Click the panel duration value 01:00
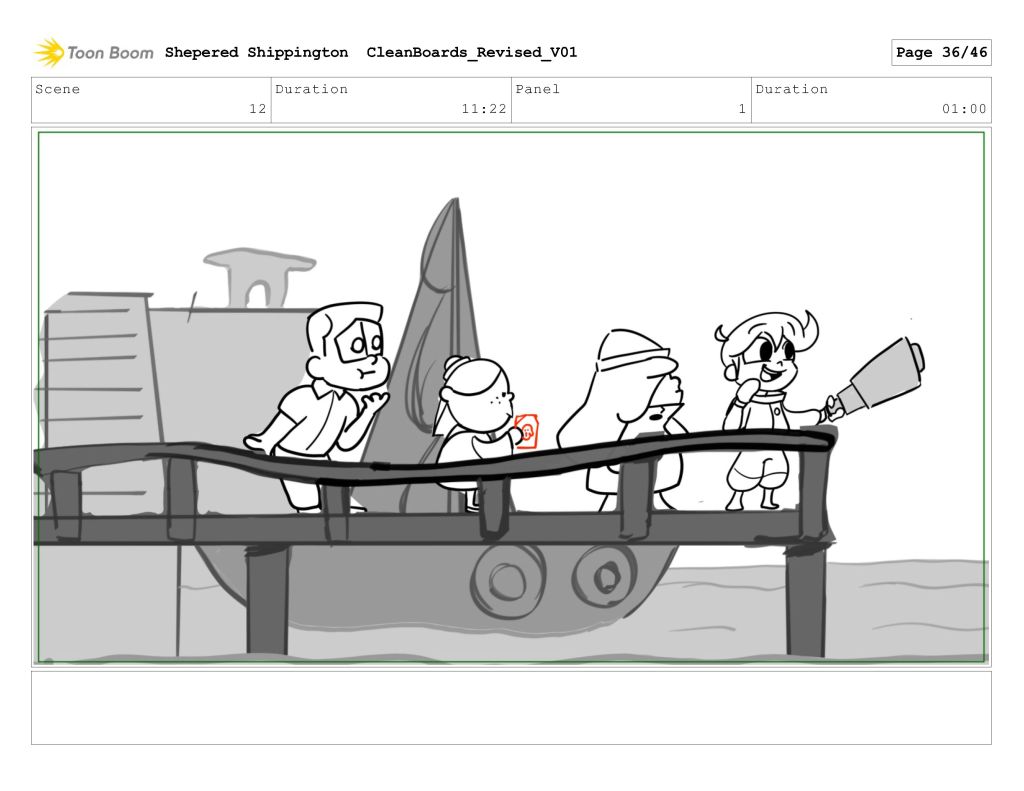Screen dimensions: 1024x791 coord(964,110)
